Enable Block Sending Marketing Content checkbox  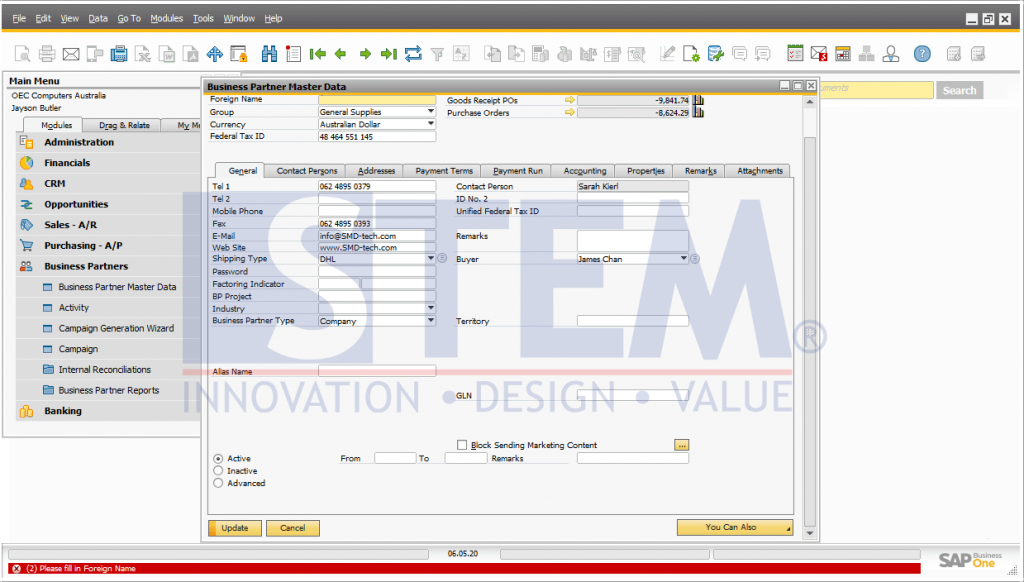462,445
